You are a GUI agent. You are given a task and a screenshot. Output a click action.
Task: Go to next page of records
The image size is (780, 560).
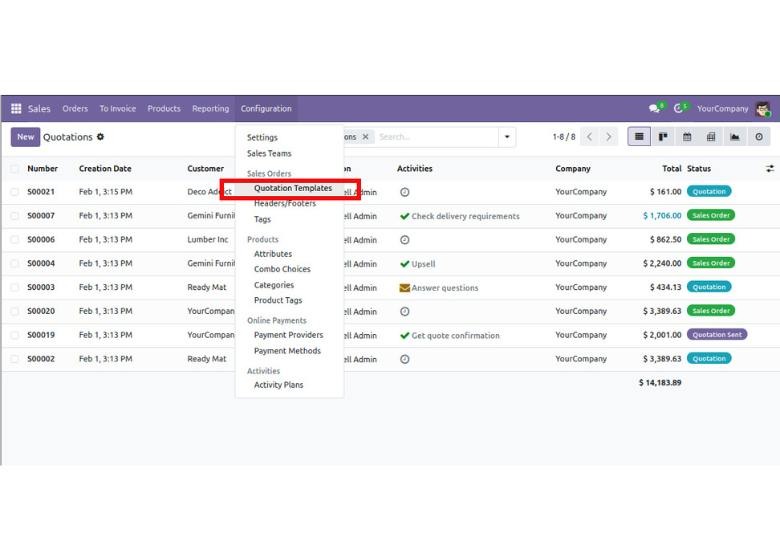point(609,137)
